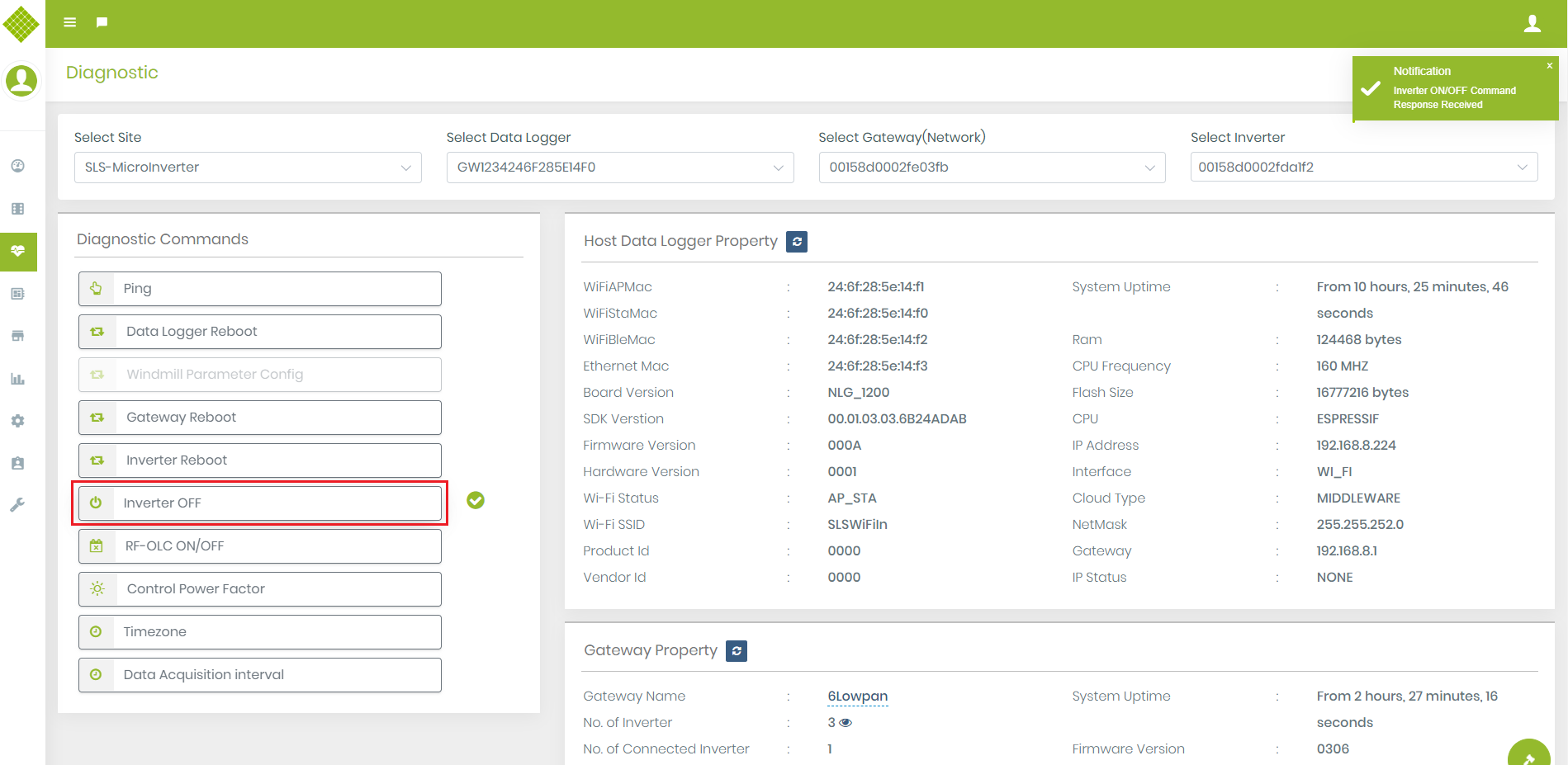The image size is (1568, 765).
Task: Refresh the Gateway Property section
Action: (736, 651)
